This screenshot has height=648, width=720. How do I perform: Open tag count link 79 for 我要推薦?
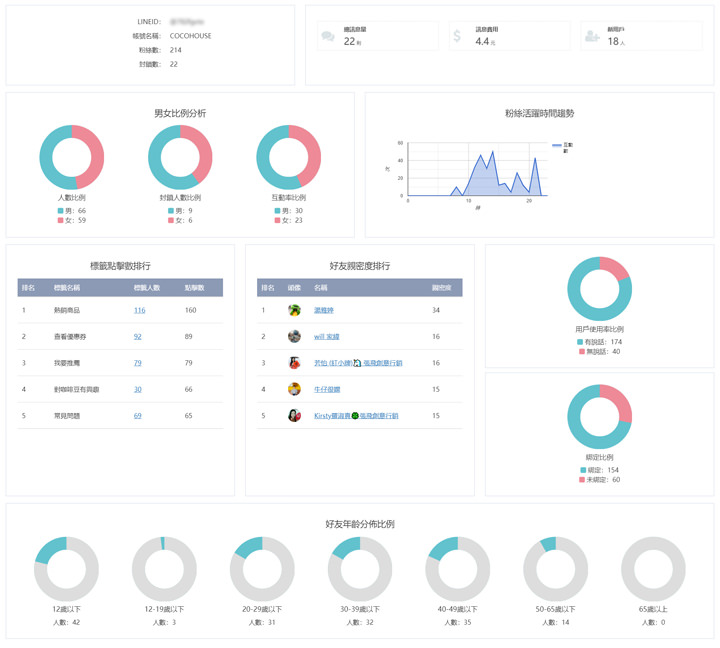pos(137,363)
